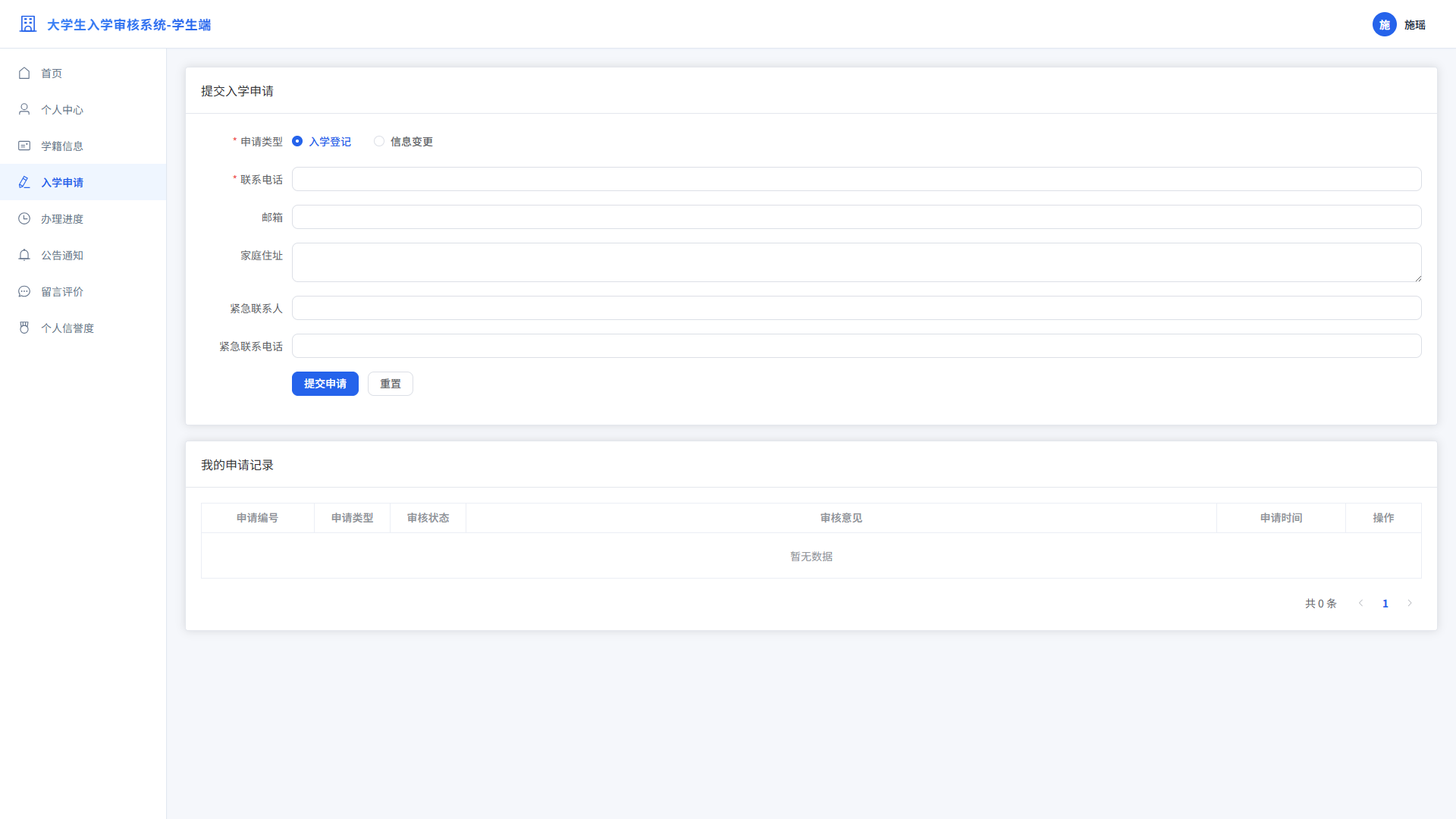1456x819 pixels.
Task: Click the 共 0 条 total count text
Action: [x=1321, y=604]
